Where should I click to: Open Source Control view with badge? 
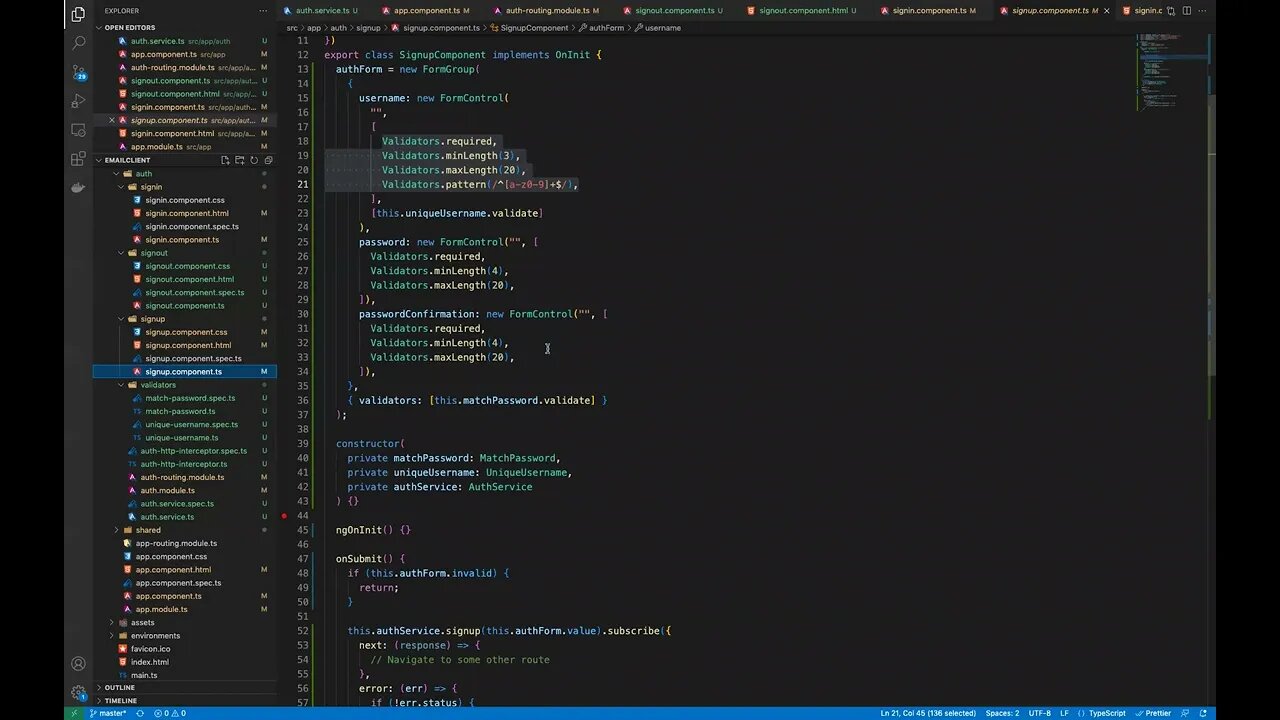click(x=78, y=72)
